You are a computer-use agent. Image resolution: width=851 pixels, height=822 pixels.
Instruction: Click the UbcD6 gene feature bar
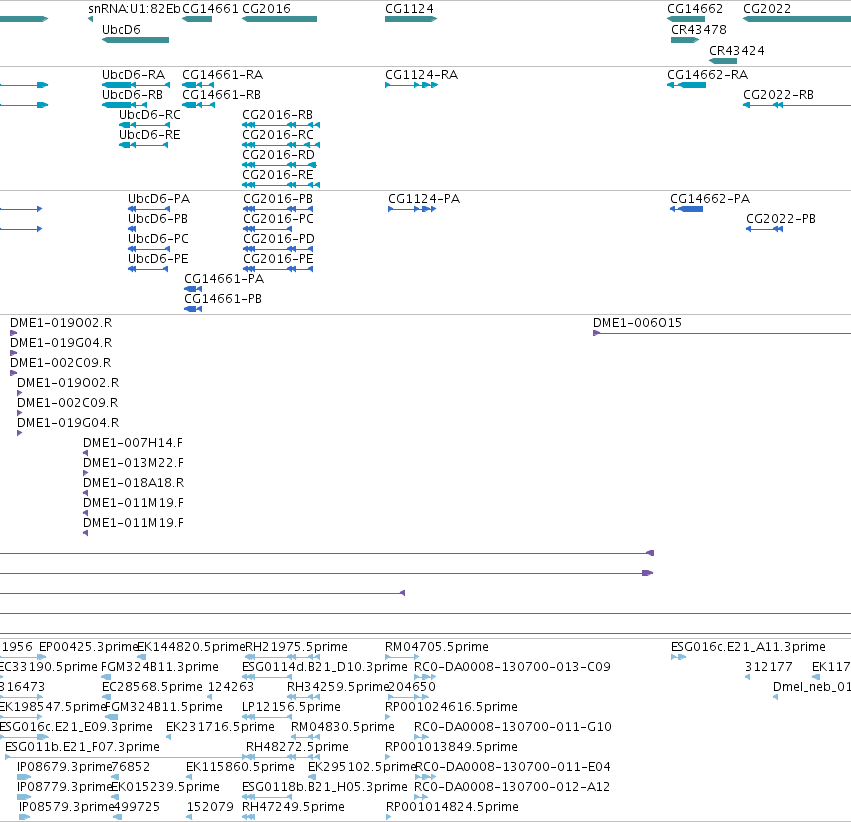[x=135, y=40]
